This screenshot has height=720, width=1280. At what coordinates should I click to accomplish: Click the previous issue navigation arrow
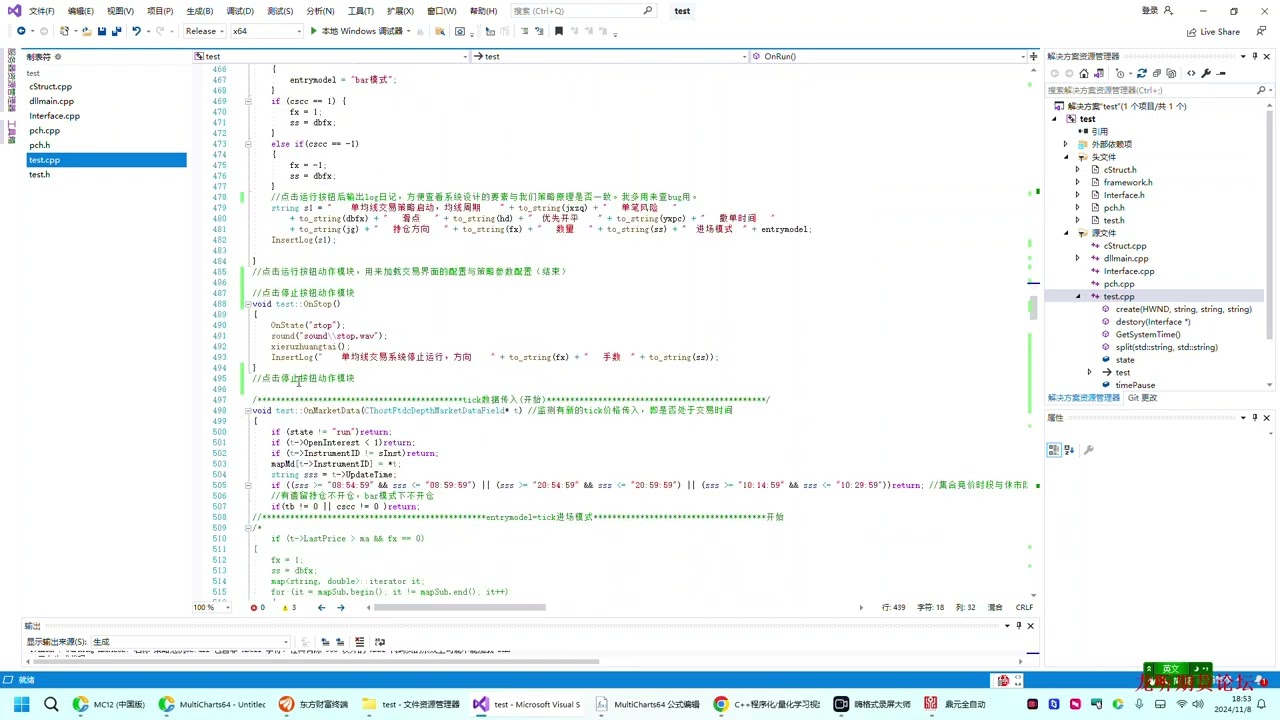tap(321, 607)
